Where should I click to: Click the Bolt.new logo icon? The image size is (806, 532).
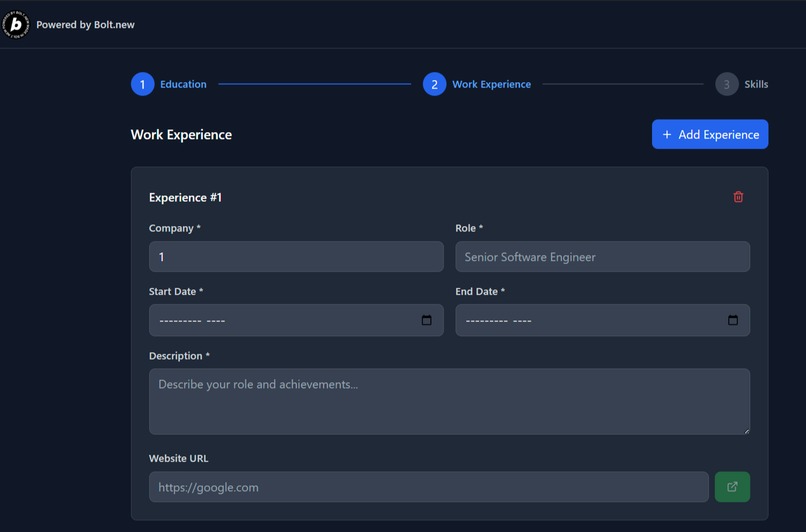(x=15, y=24)
